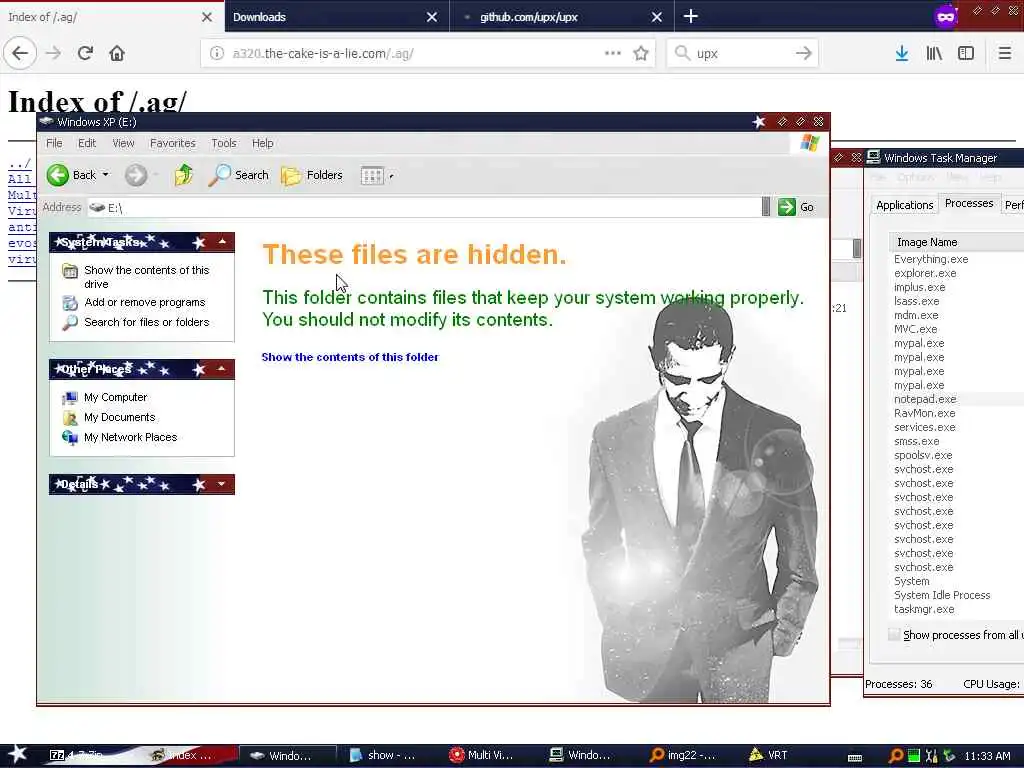Viewport: 1024px width, 768px height.
Task: Select spoolsv.exe process row
Action: point(923,455)
